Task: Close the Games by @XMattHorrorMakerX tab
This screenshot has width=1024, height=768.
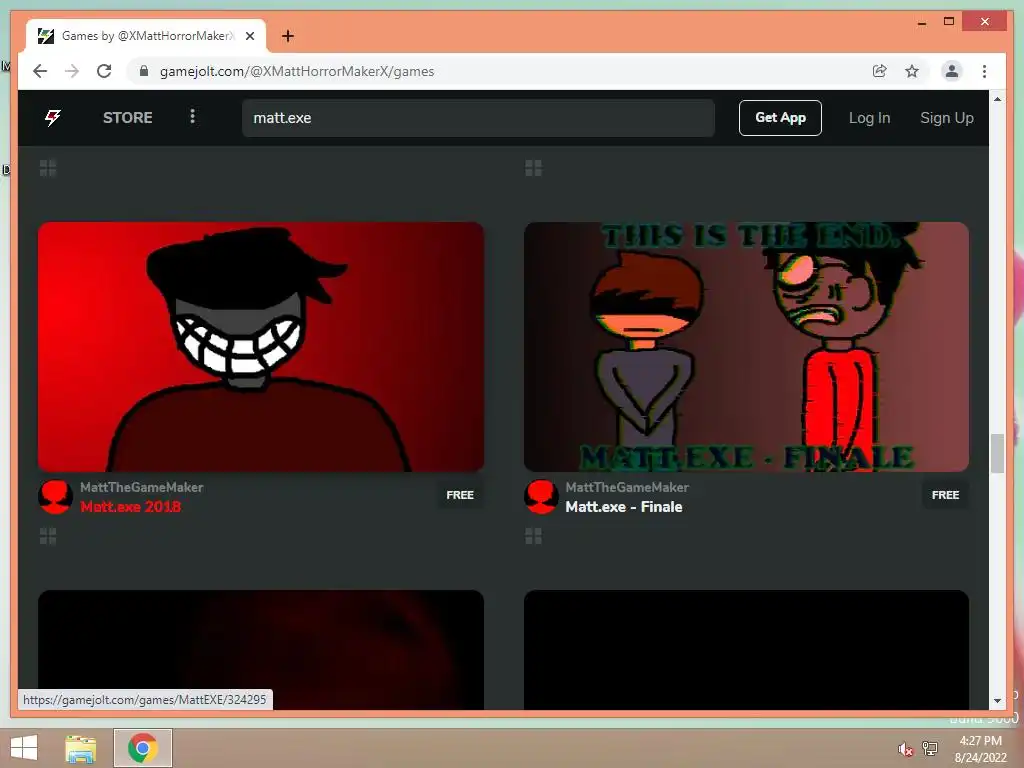Action: pyautogui.click(x=249, y=36)
